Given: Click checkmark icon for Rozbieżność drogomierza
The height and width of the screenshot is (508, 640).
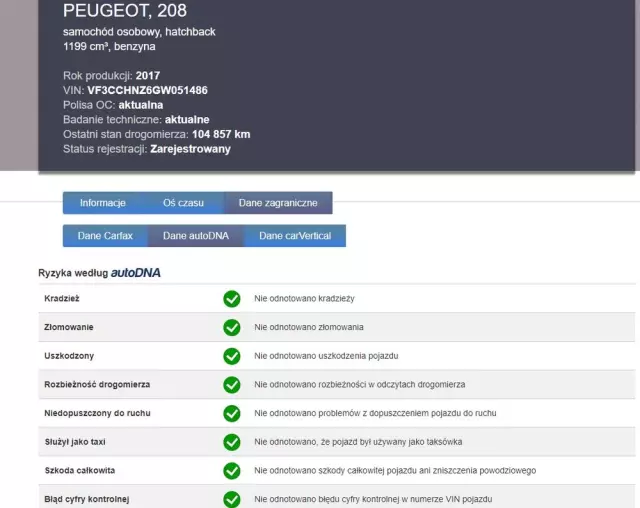Looking at the screenshot, I should pyautogui.click(x=232, y=384).
